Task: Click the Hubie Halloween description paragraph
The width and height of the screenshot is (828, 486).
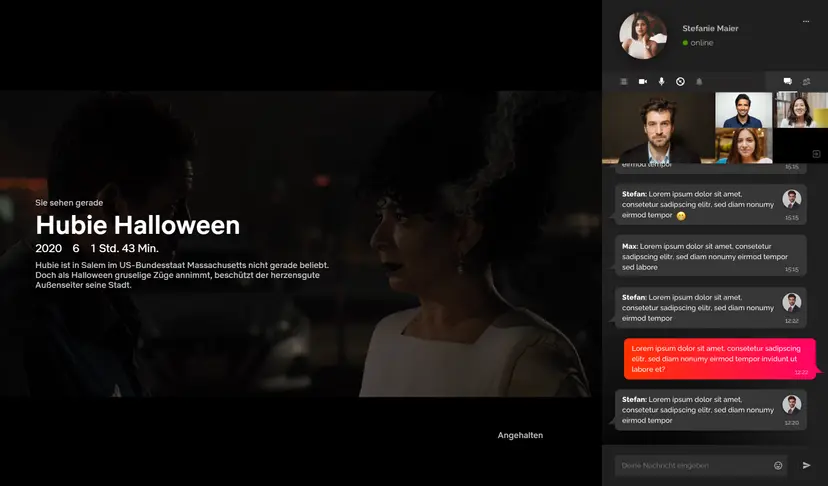Action: coord(182,275)
